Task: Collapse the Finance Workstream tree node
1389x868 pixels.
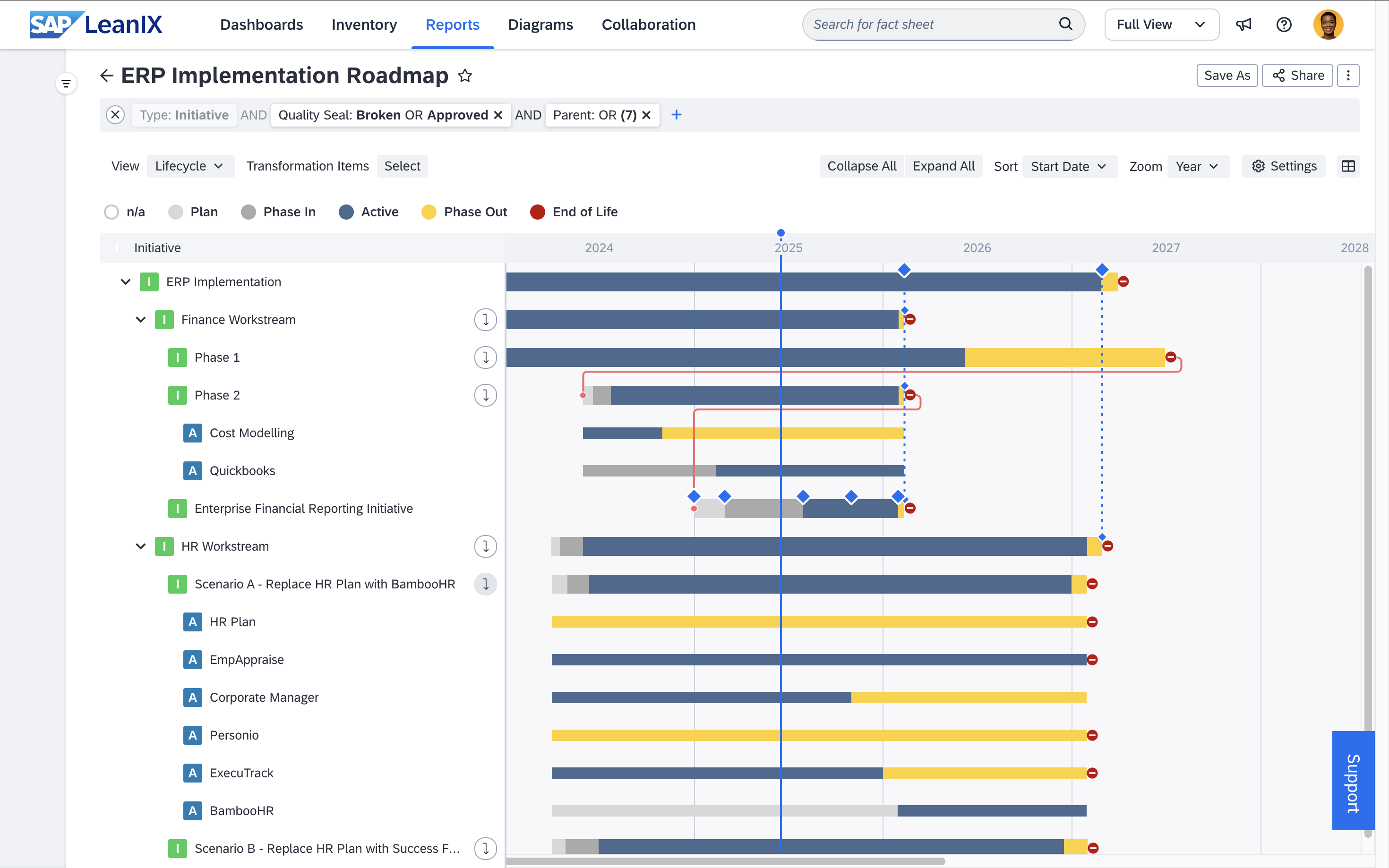Action: click(x=141, y=320)
